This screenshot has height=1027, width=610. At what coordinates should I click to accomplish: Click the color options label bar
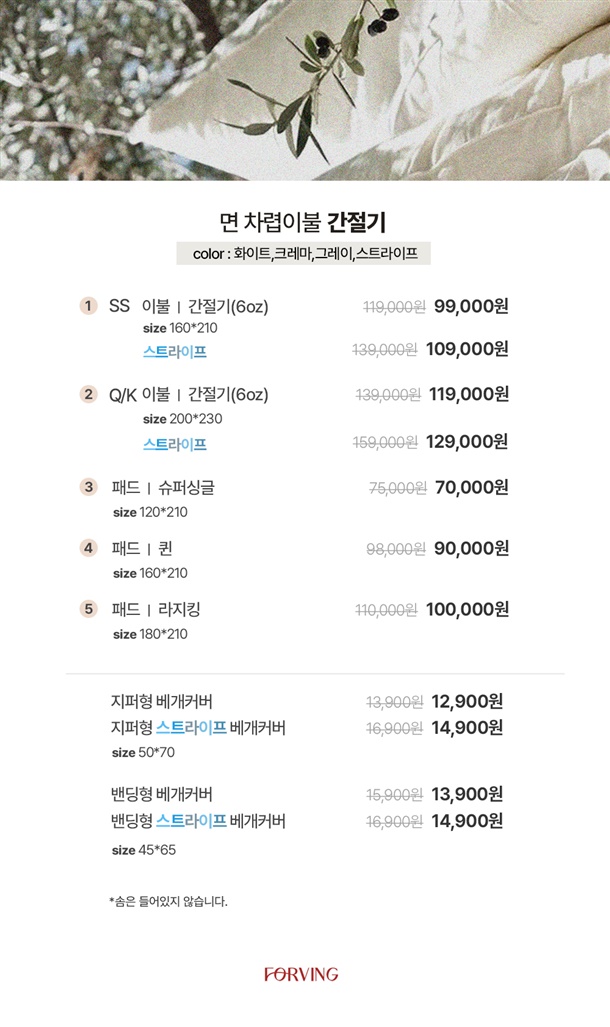pos(304,254)
